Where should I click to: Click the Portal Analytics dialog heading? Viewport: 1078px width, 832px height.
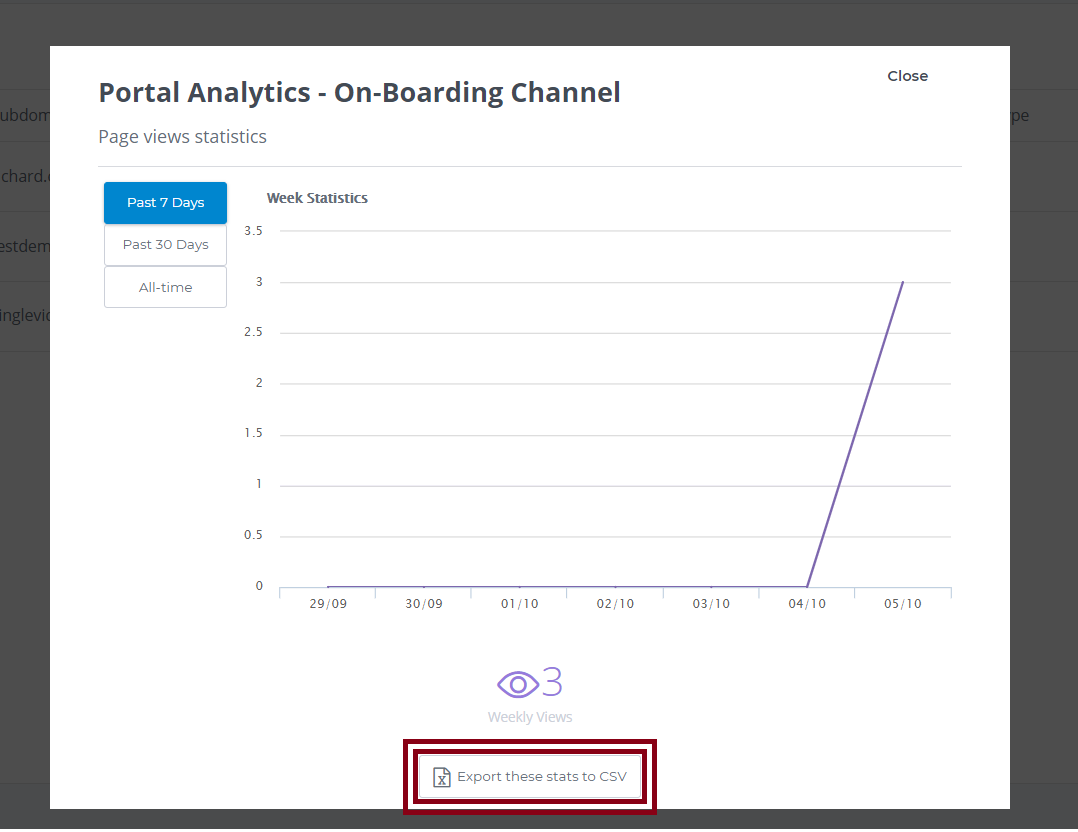point(359,93)
